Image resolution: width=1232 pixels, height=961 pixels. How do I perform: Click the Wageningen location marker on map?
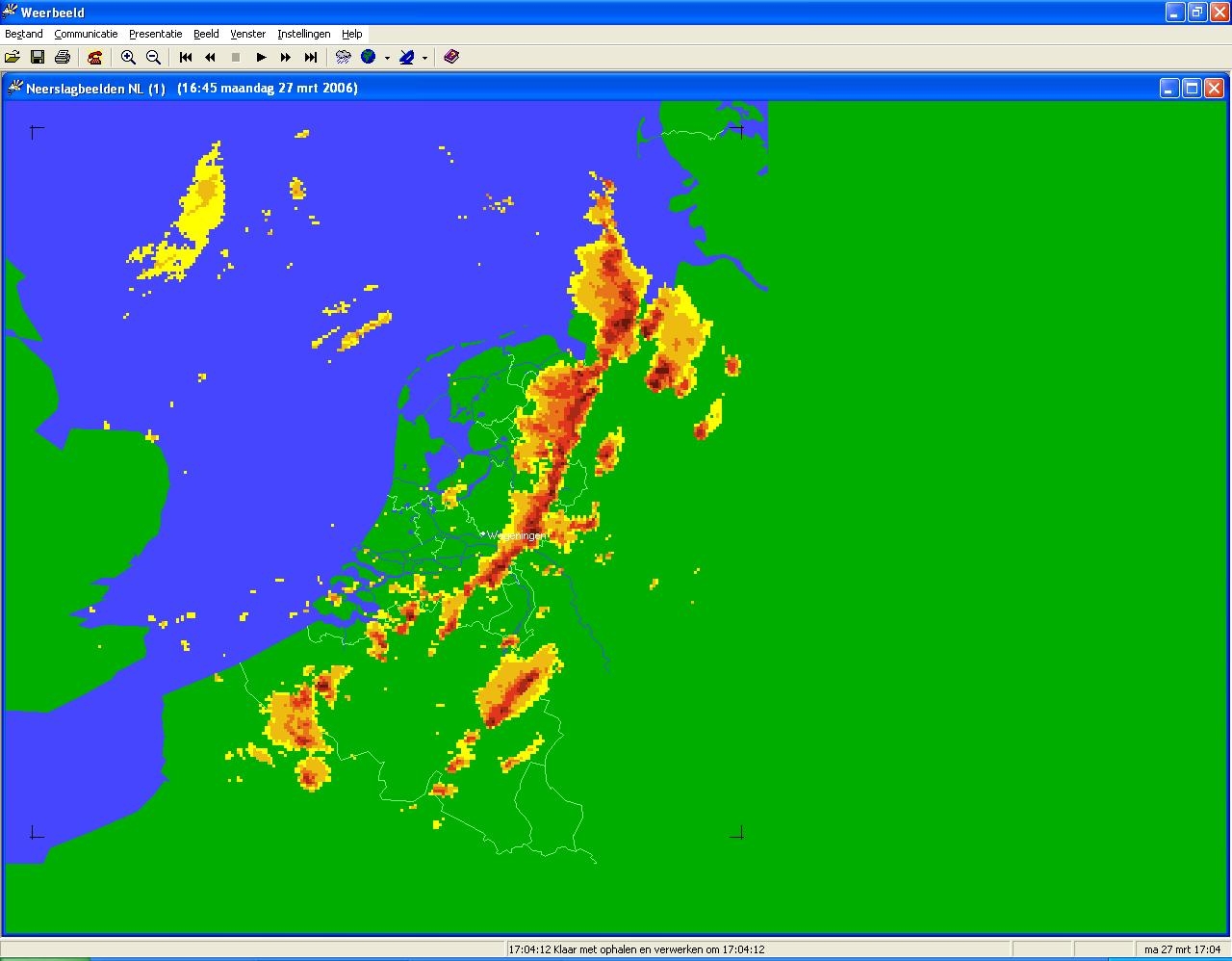(x=483, y=533)
